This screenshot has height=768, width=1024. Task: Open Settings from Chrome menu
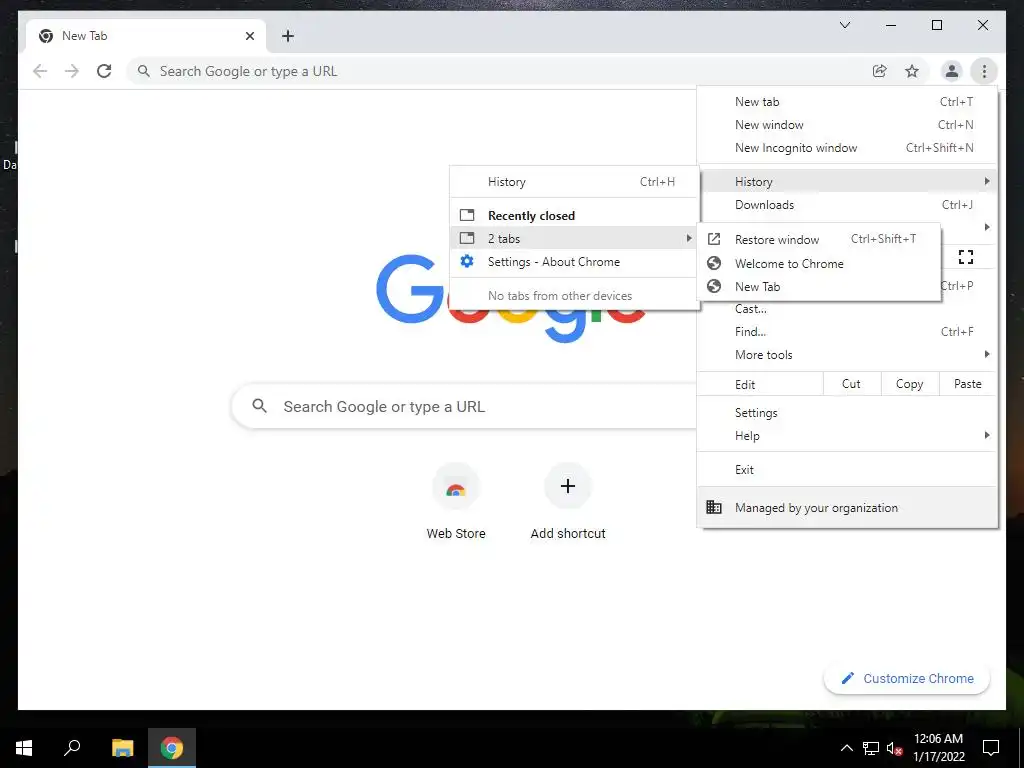click(847, 413)
